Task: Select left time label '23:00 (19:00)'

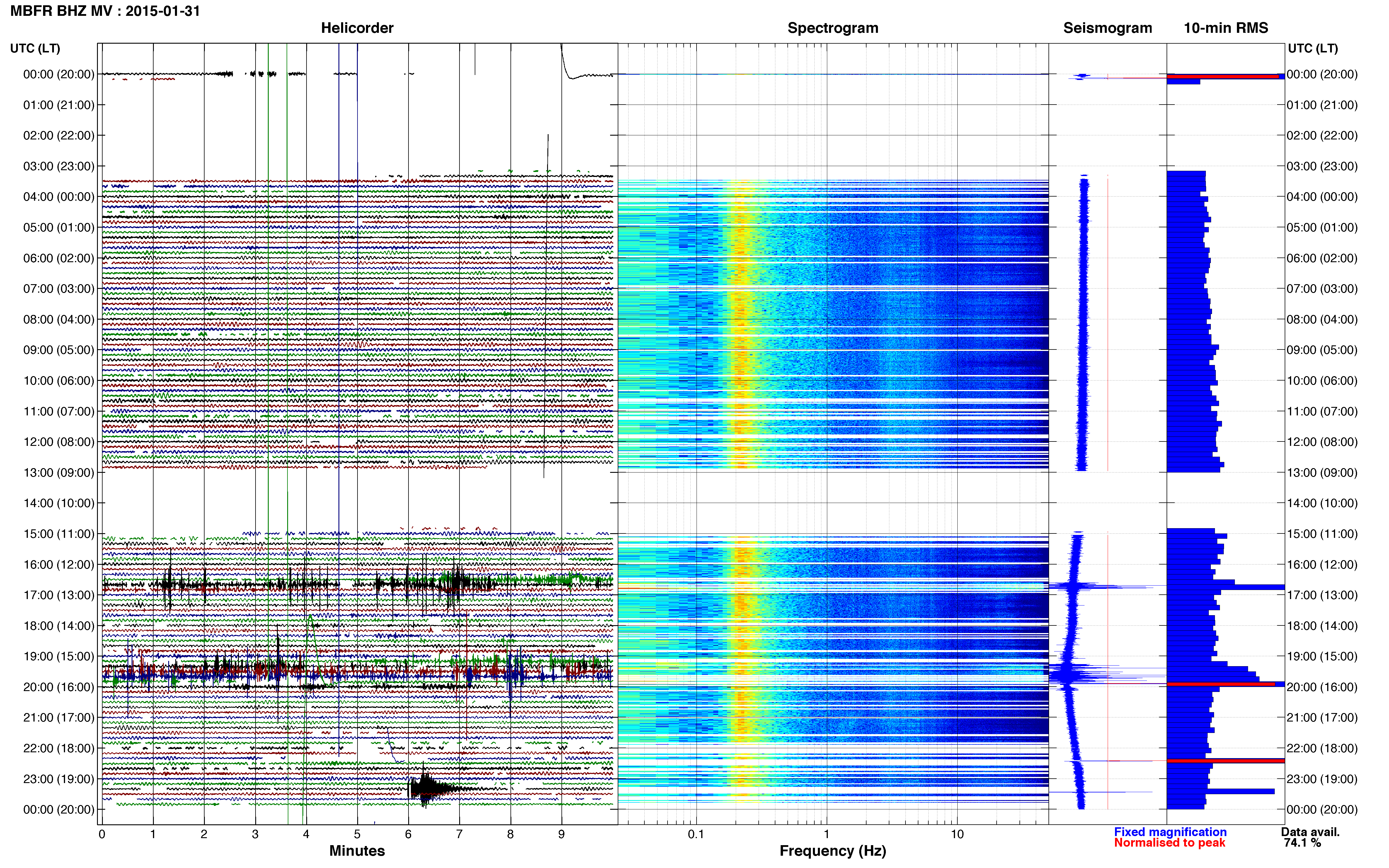Action: click(x=59, y=779)
